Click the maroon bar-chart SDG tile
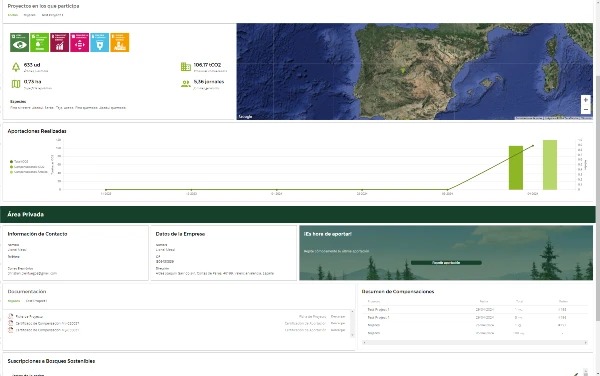This screenshot has height=376, width=600. click(59, 42)
